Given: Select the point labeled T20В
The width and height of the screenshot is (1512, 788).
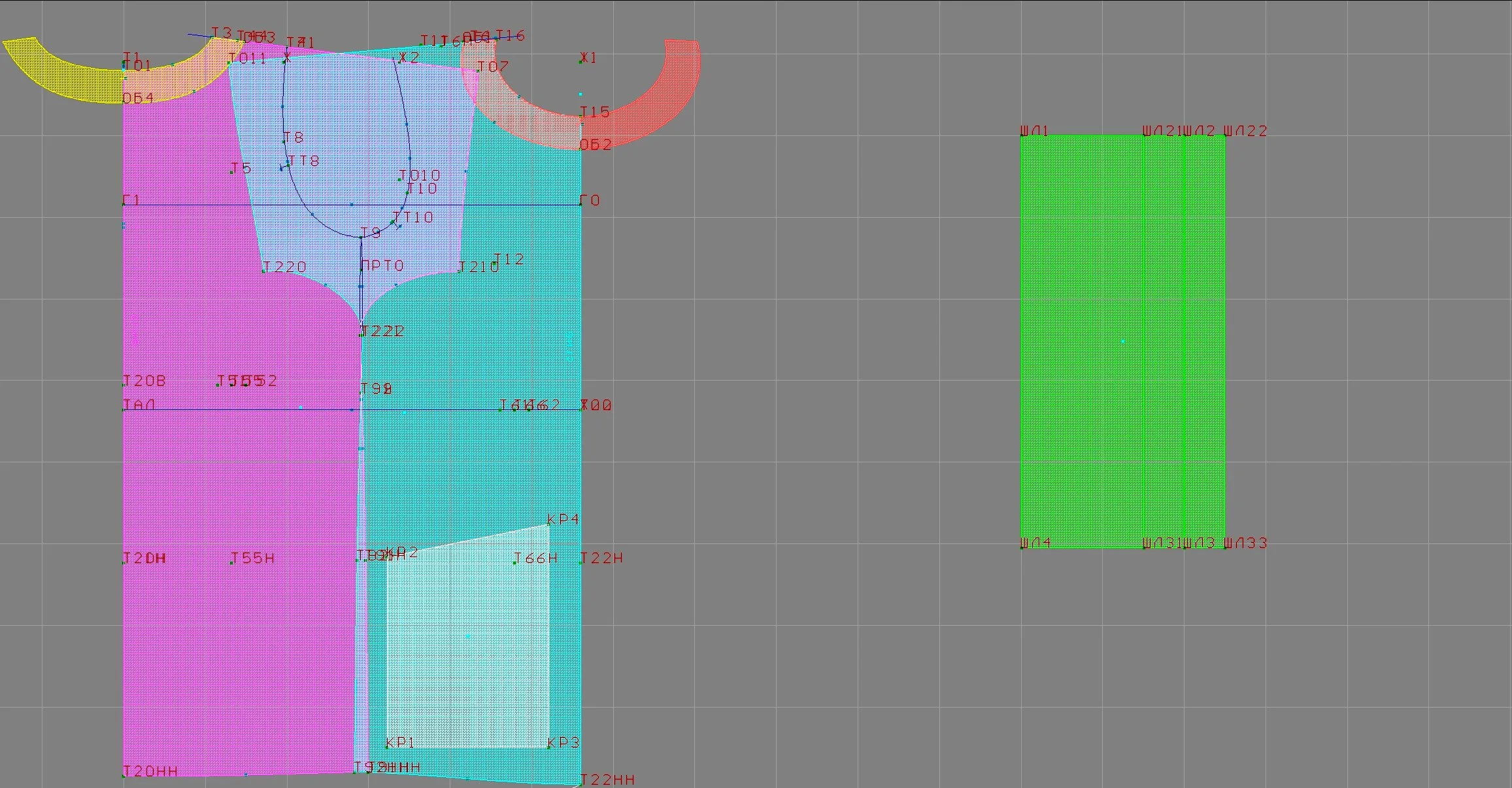Looking at the screenshot, I should click(x=144, y=381).
